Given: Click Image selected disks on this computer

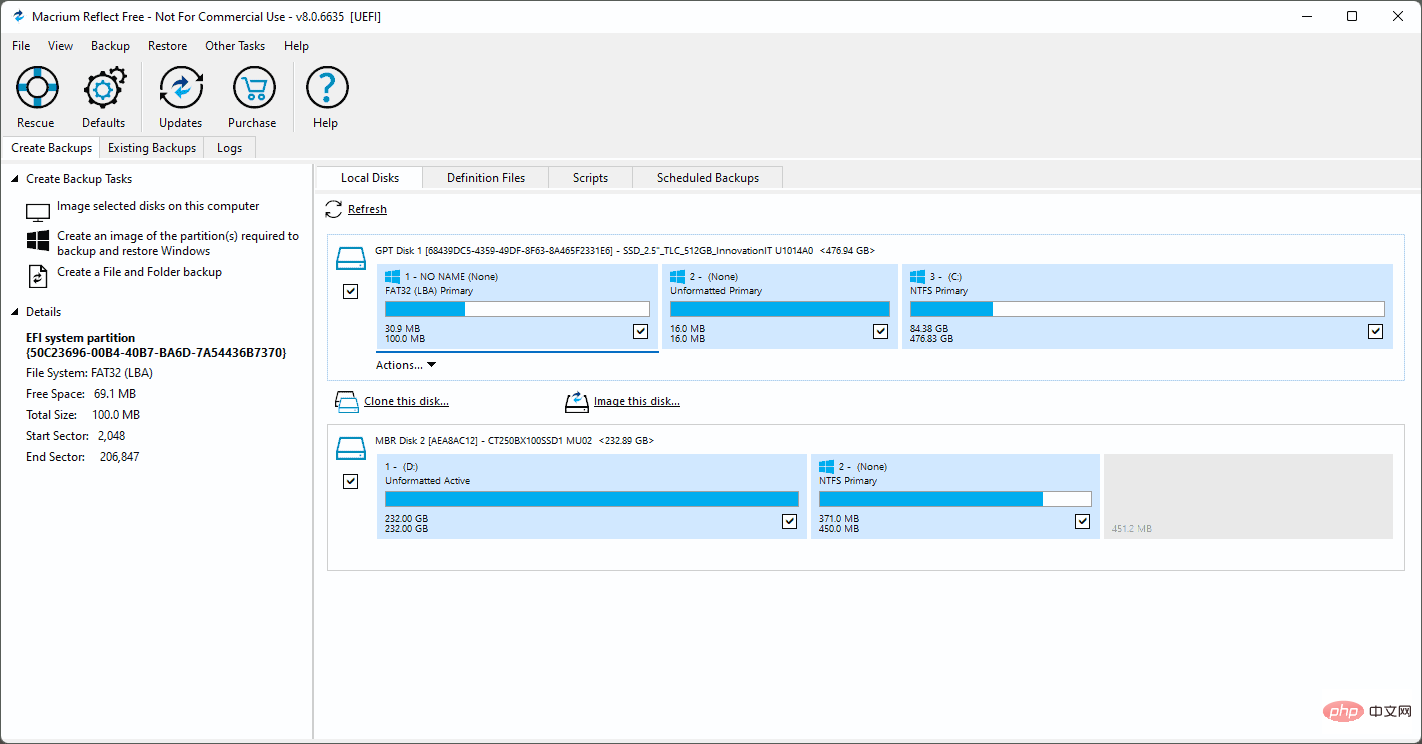Looking at the screenshot, I should click(x=158, y=206).
